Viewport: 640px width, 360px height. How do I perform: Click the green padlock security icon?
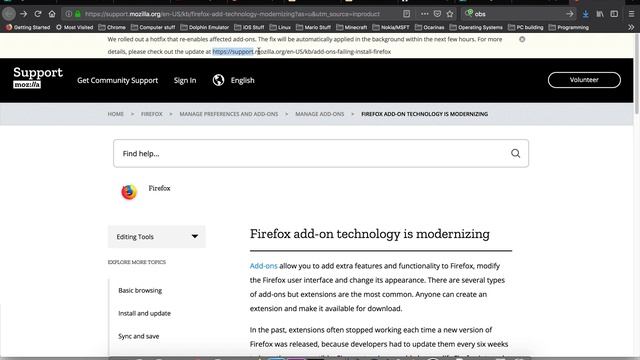coord(78,14)
